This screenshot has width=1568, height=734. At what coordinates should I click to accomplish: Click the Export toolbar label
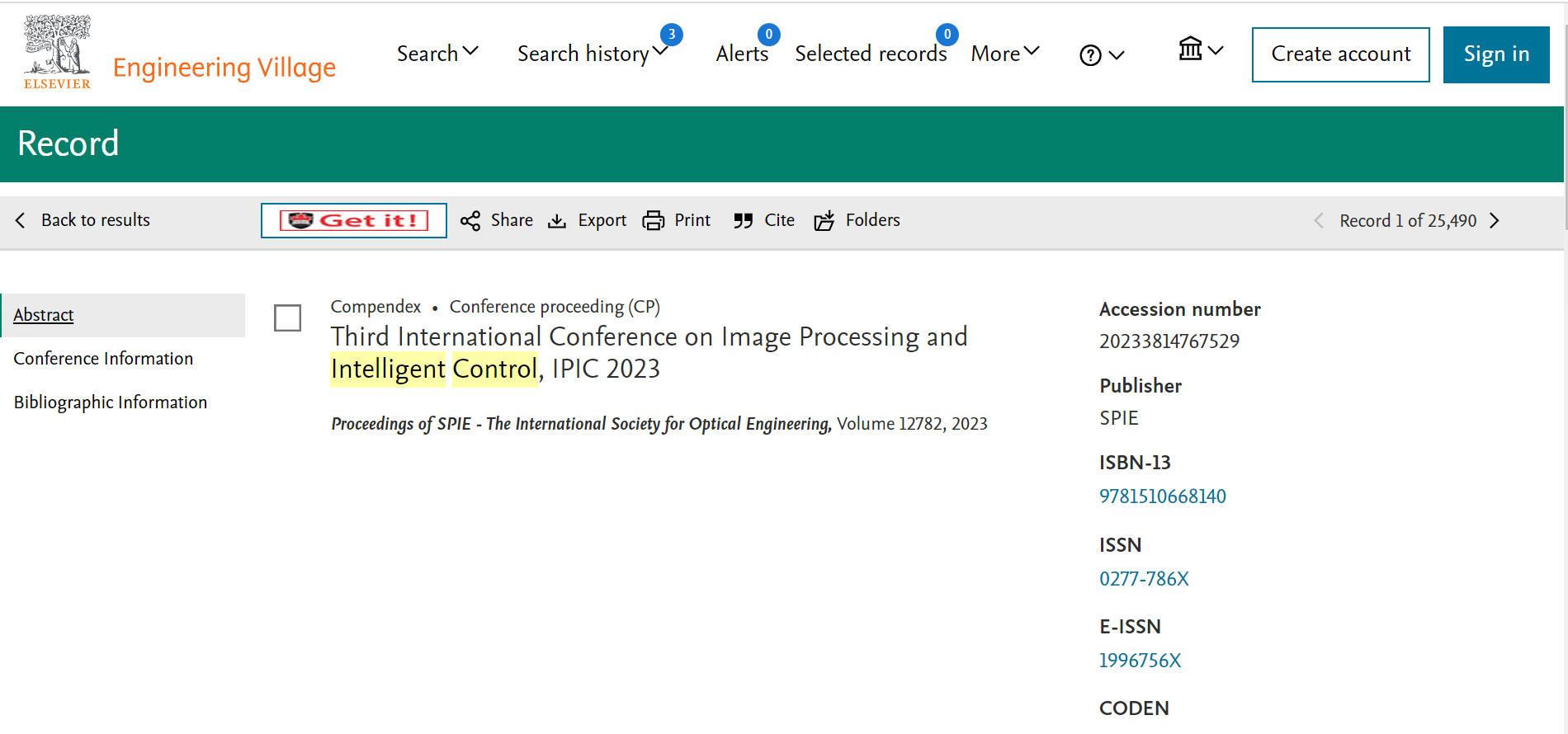click(602, 220)
